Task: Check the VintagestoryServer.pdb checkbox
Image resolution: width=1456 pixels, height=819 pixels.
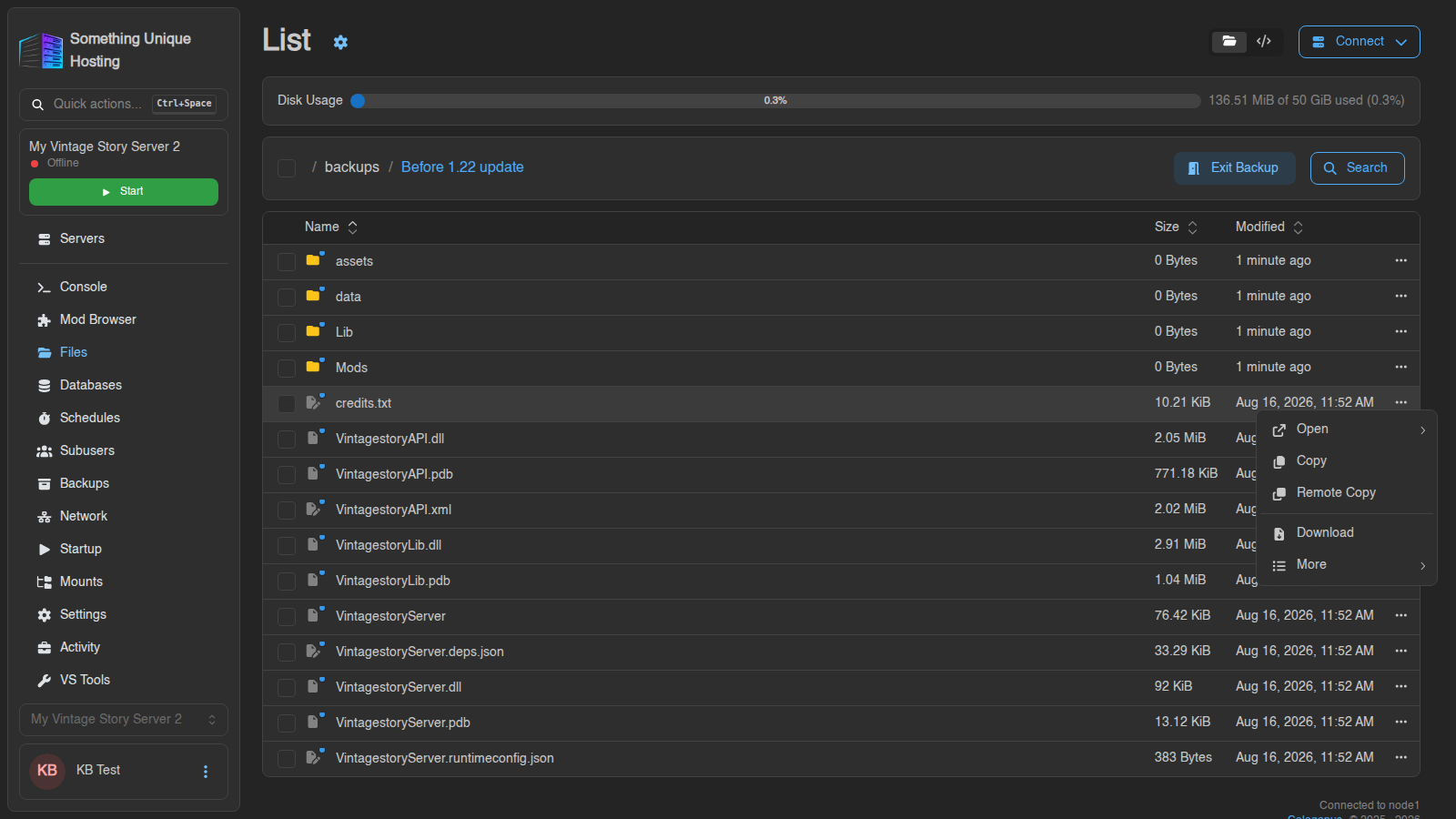Action: point(287,723)
